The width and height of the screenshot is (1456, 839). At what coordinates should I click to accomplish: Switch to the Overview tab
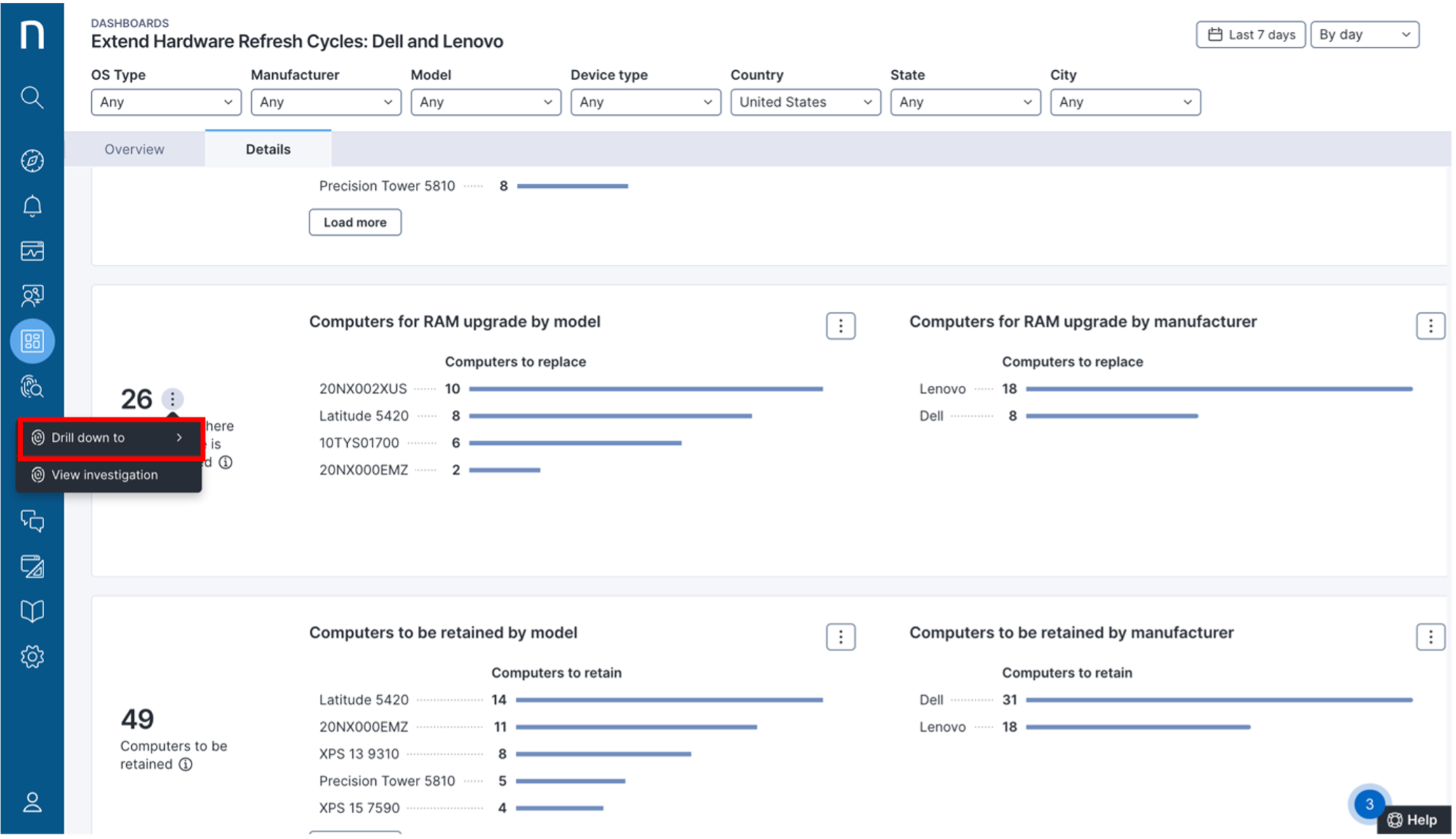135,149
